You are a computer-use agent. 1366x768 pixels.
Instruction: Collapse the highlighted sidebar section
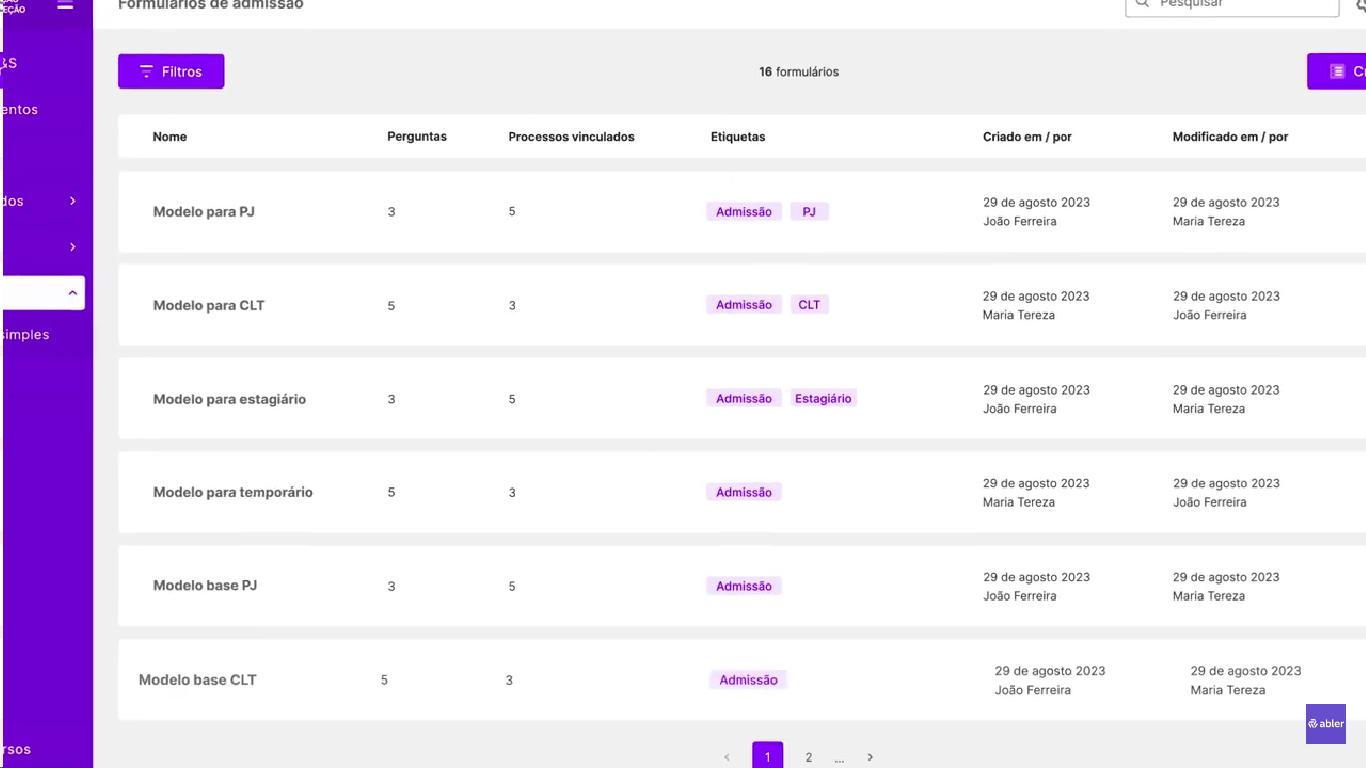coord(71,292)
